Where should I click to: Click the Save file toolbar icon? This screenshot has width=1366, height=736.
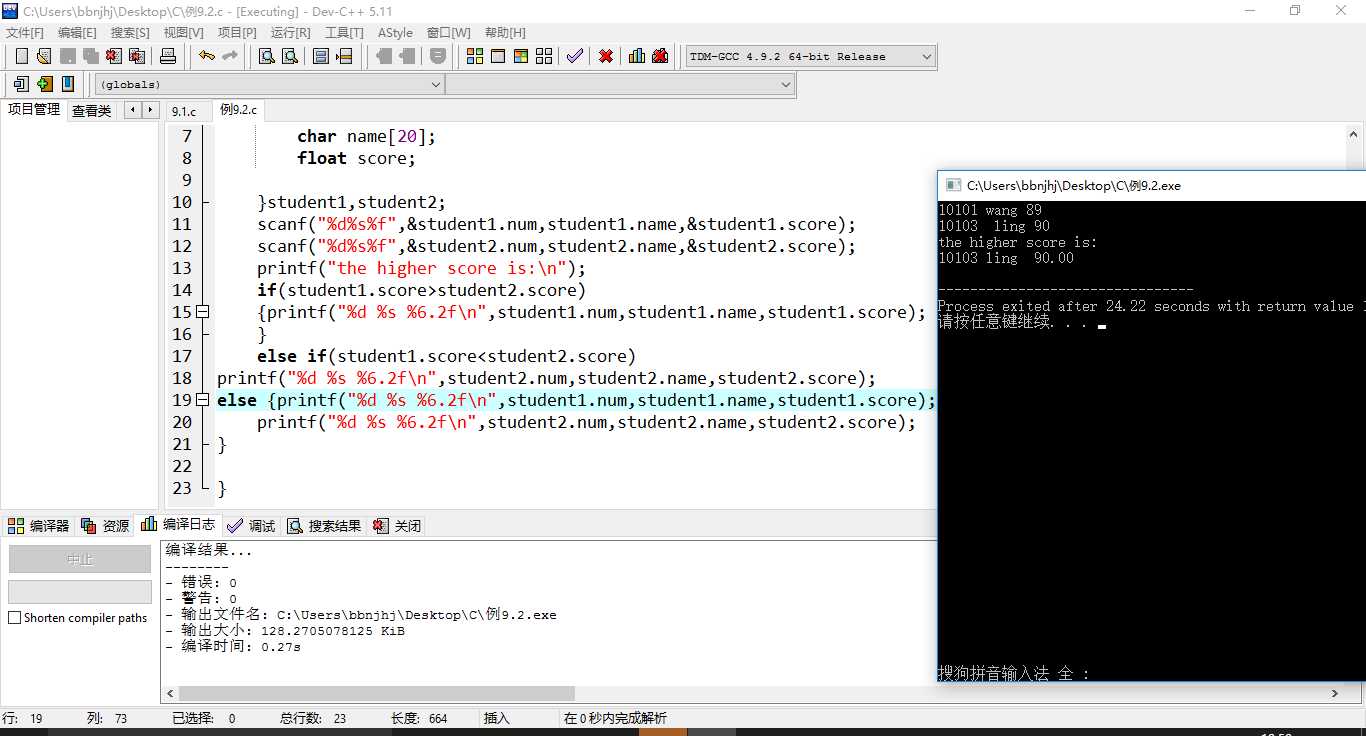coord(67,56)
